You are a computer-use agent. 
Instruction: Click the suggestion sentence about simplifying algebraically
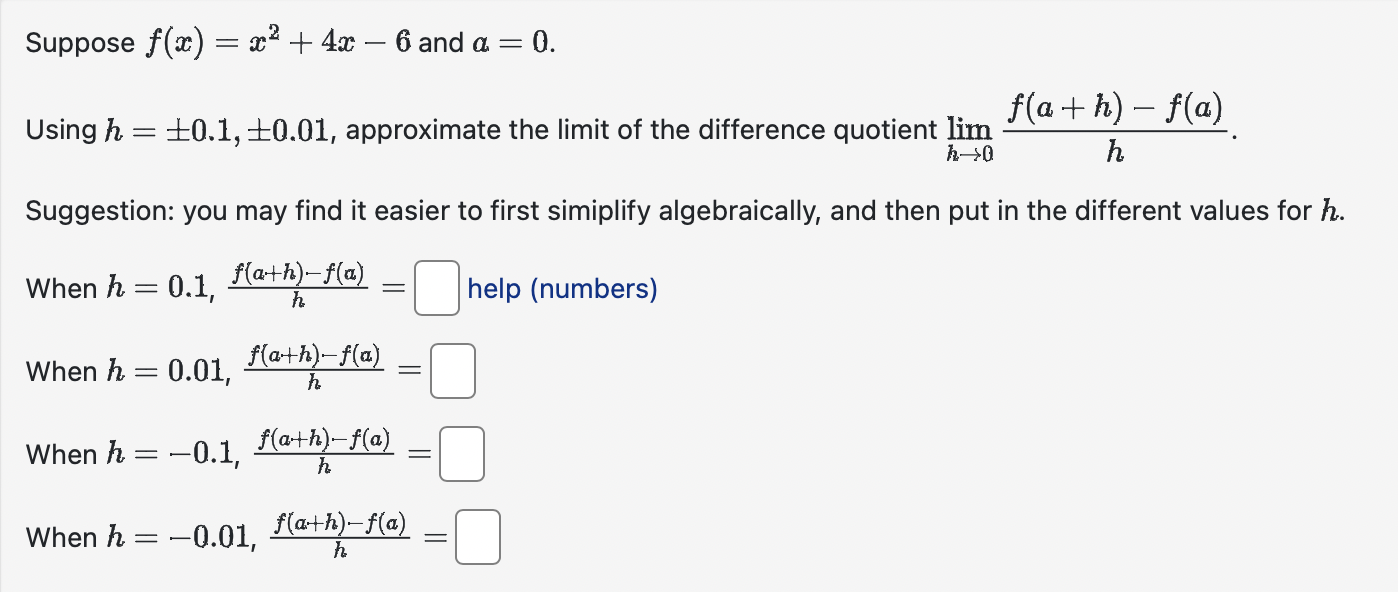tap(600, 210)
